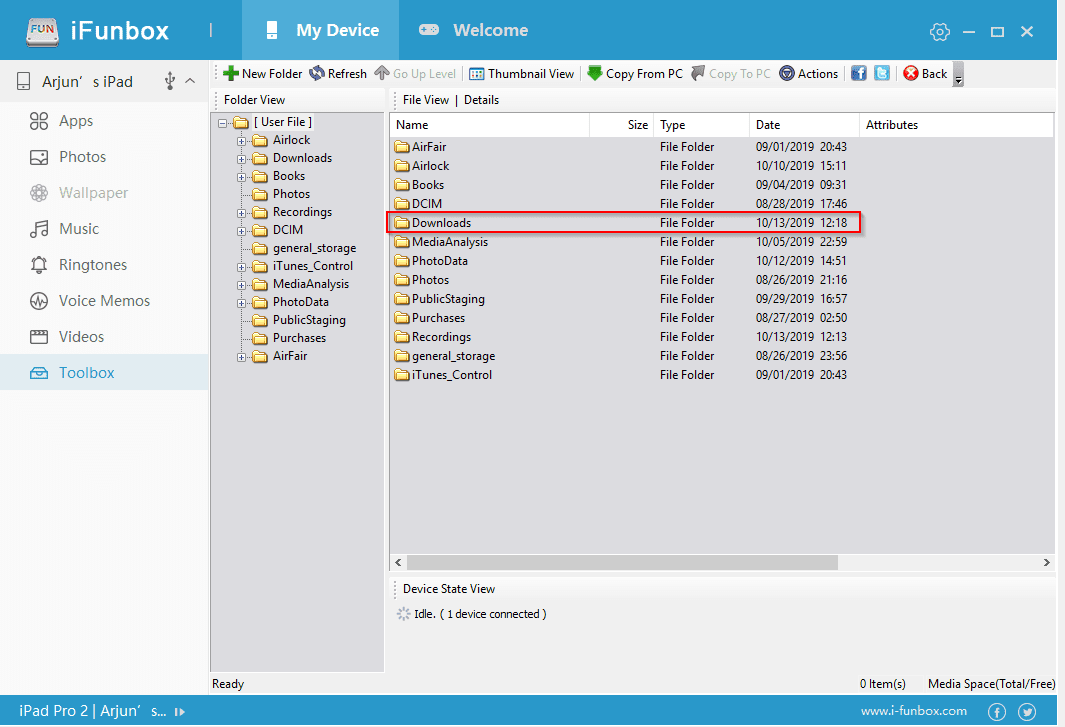Select the Downloads folder in file list
This screenshot has width=1065, height=727.
click(624, 223)
